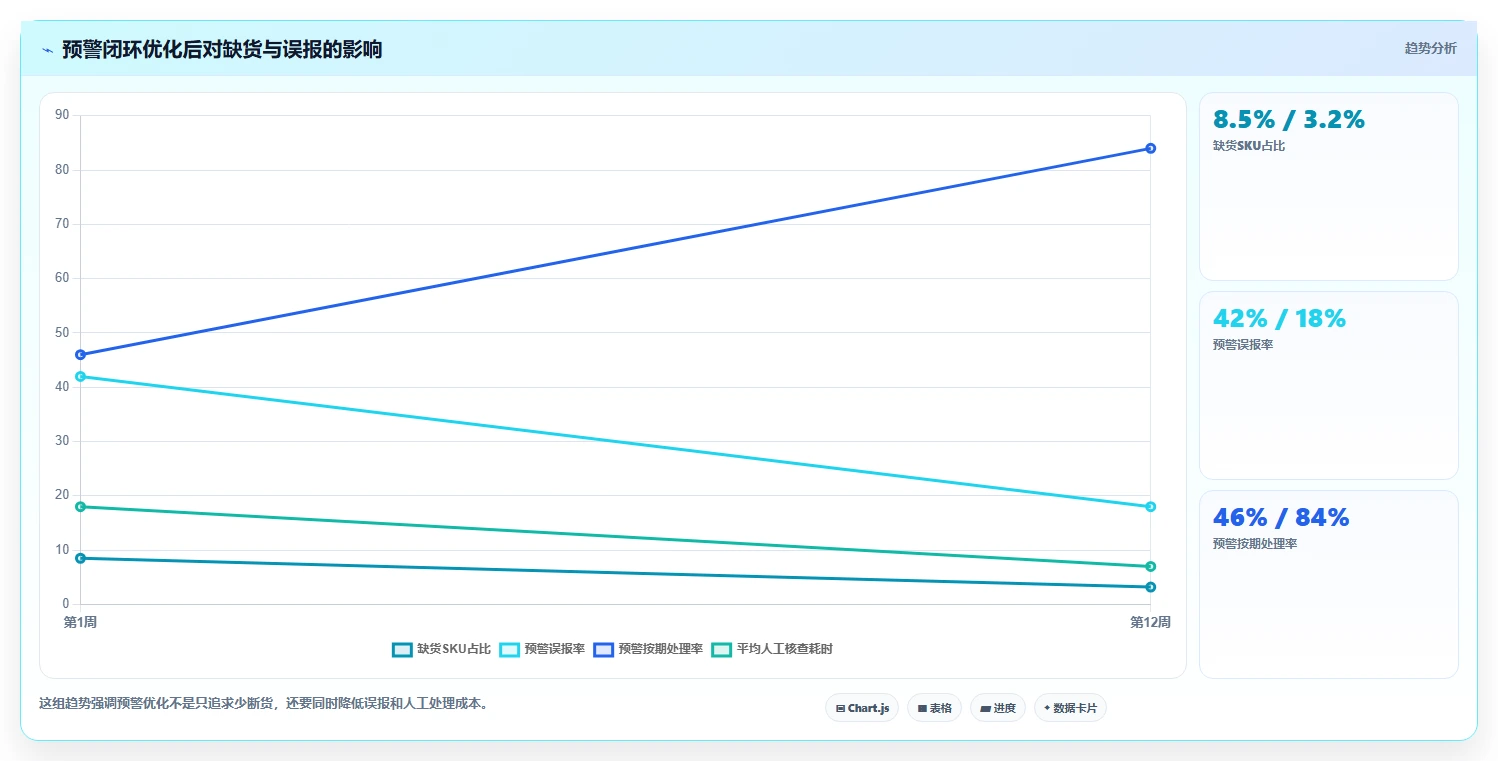Click the 第12周 x-axis label
1498x761 pixels.
pyautogui.click(x=1150, y=622)
